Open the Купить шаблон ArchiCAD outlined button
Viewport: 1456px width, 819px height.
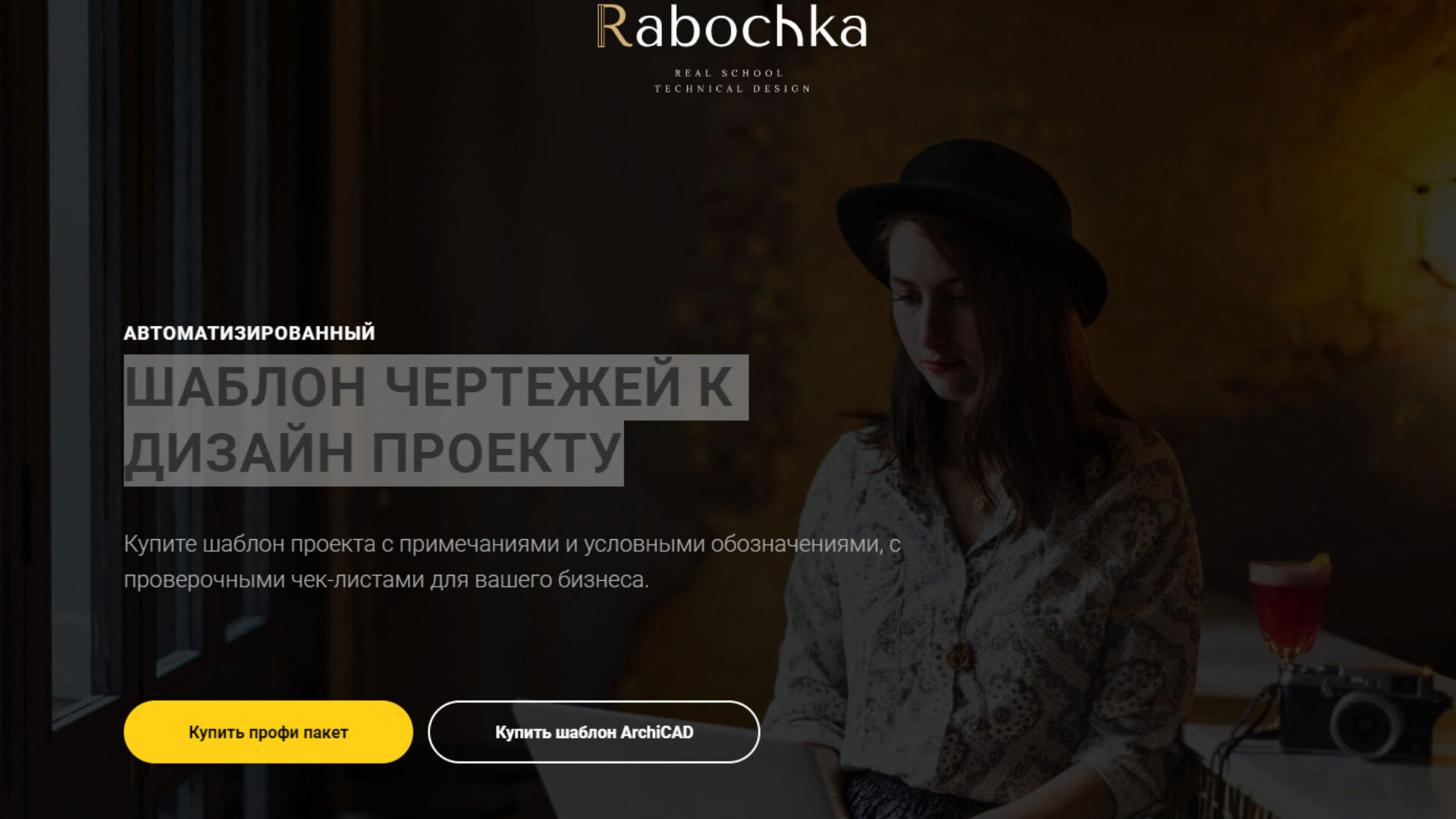point(594,732)
